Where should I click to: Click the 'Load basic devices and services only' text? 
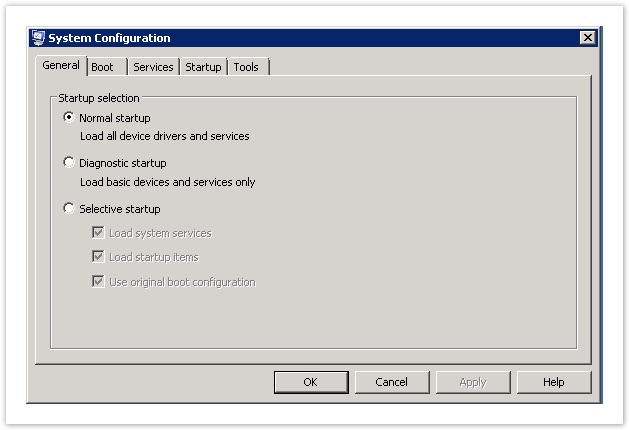tap(167, 182)
